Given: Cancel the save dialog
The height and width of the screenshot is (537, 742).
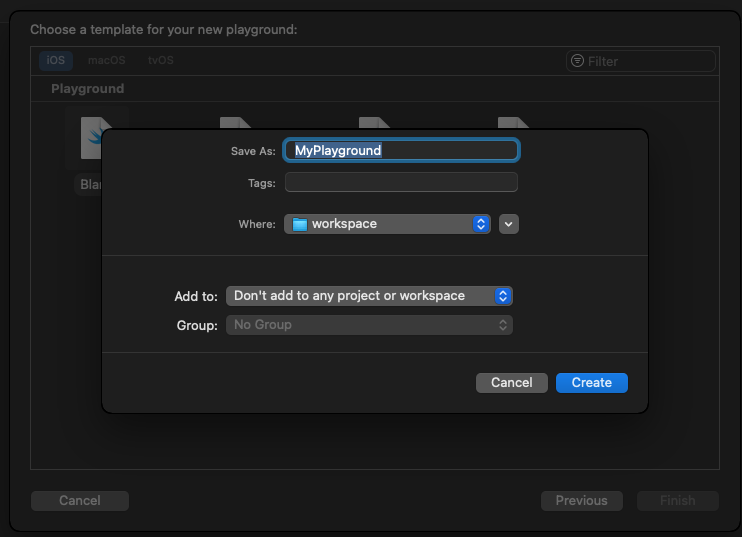Looking at the screenshot, I should 511,383.
